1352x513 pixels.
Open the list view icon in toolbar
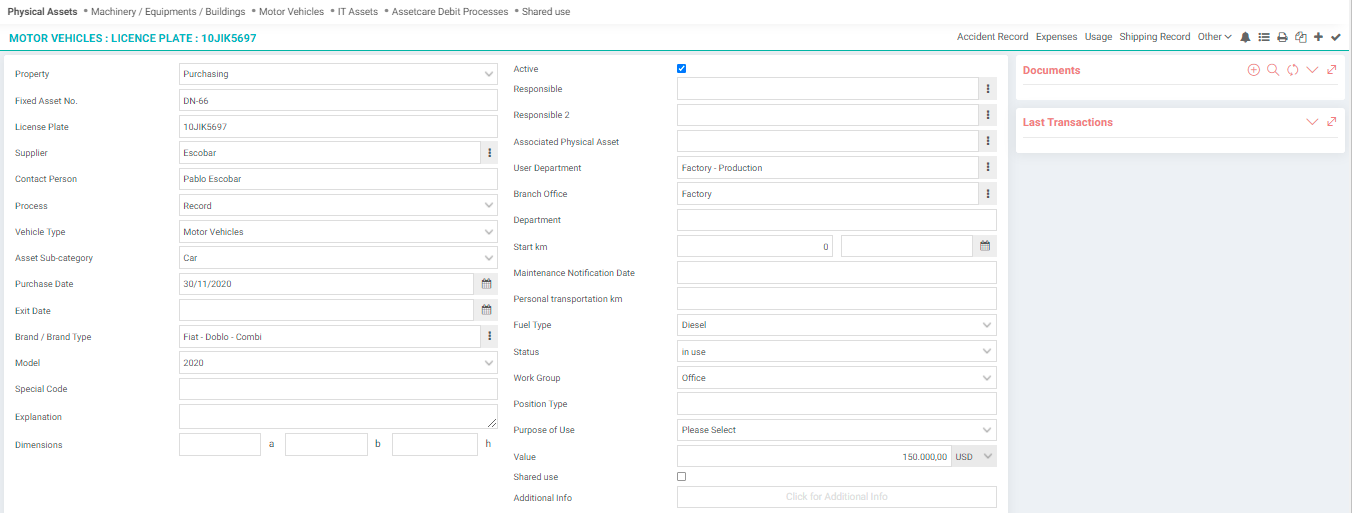pyautogui.click(x=1264, y=37)
